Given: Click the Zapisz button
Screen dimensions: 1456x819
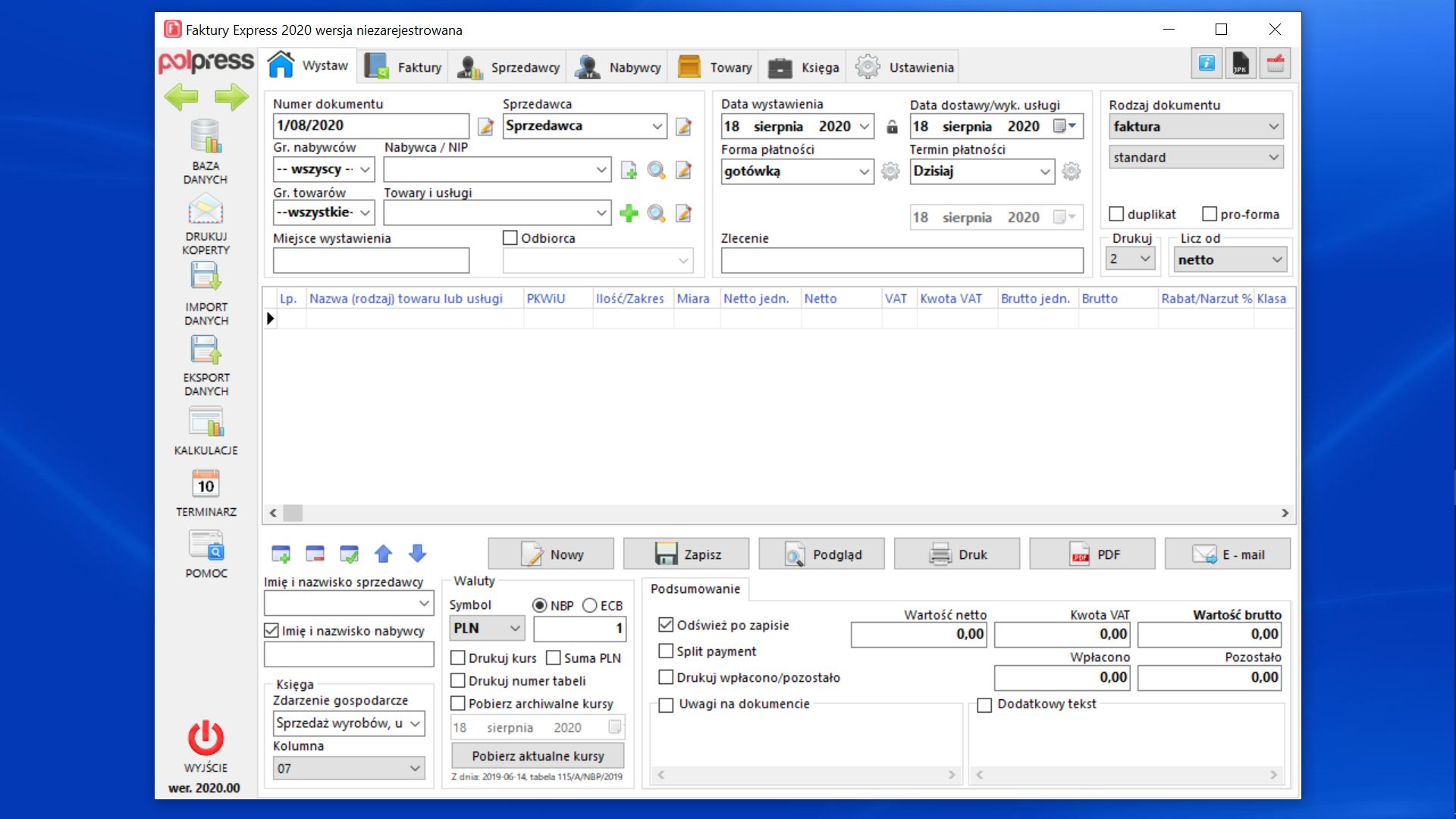Looking at the screenshot, I should point(686,554).
